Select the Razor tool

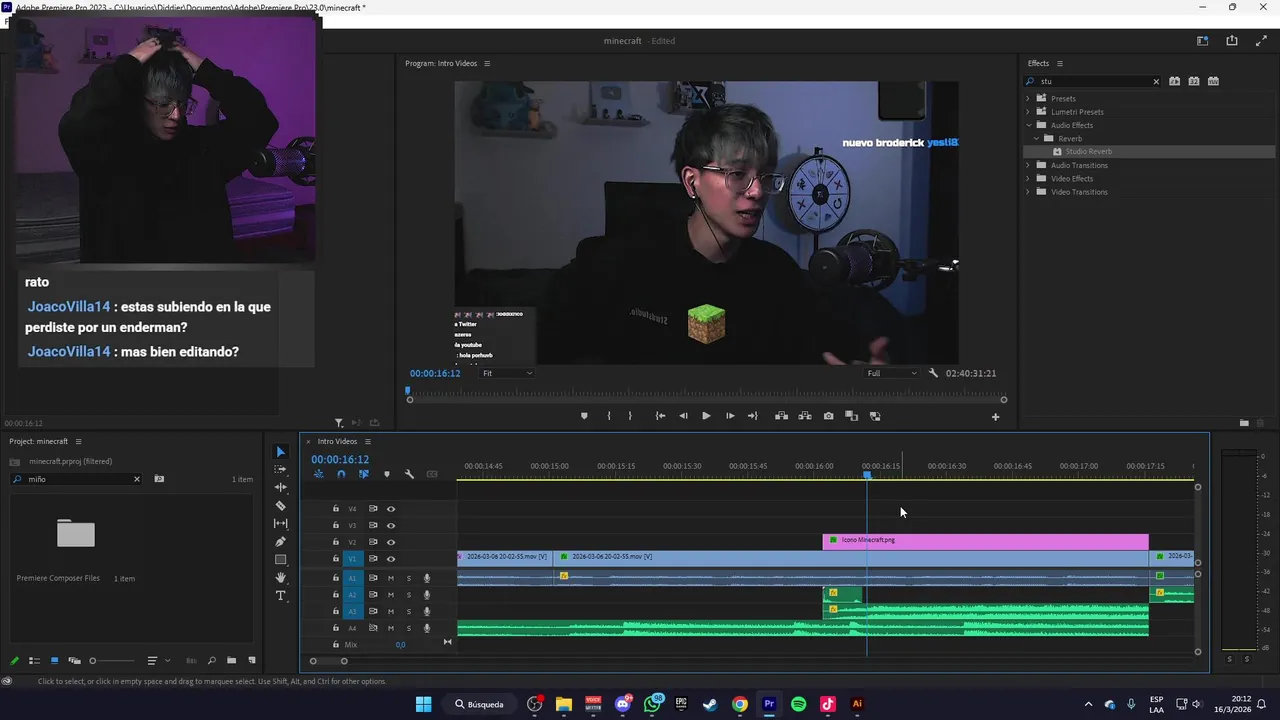tap(280, 506)
